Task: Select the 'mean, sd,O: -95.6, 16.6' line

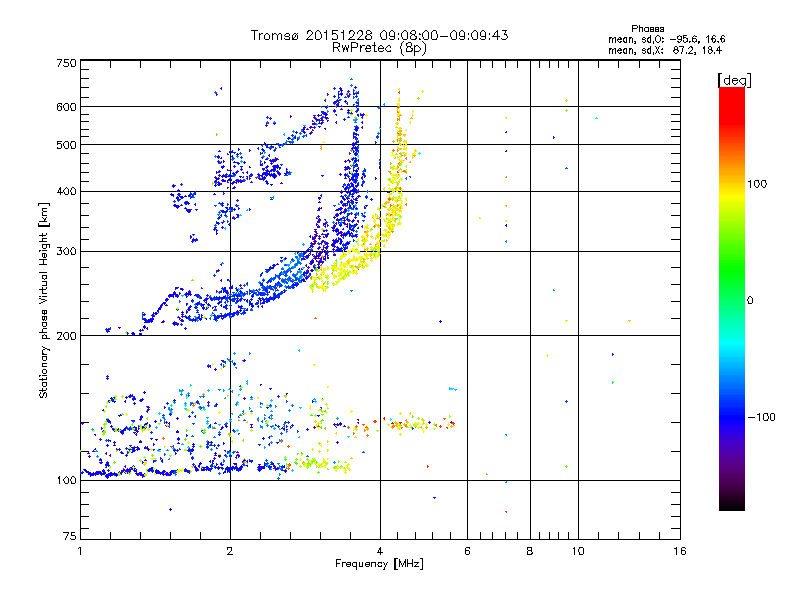Action: point(666,39)
